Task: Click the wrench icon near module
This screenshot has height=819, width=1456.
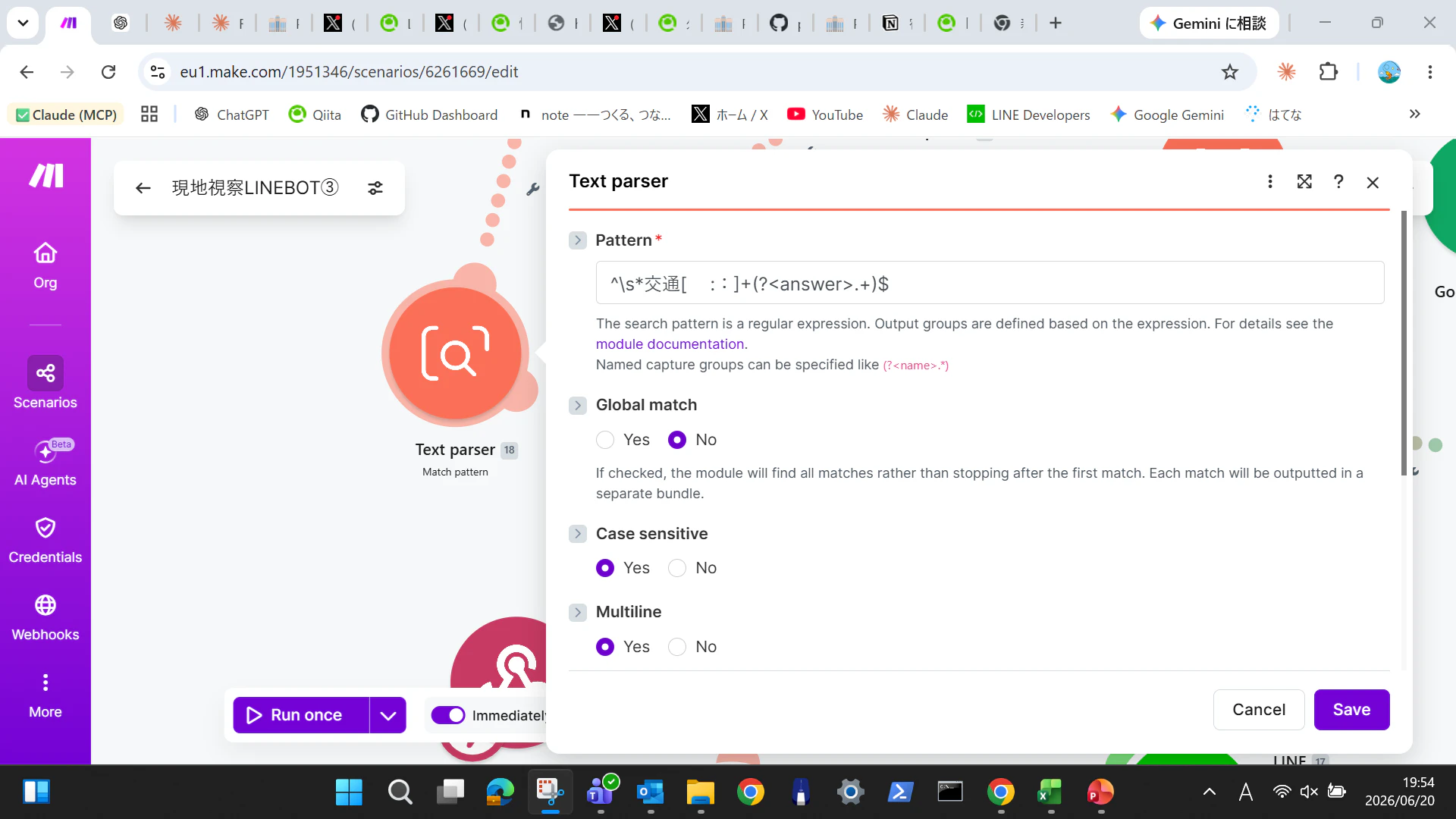Action: tap(533, 190)
